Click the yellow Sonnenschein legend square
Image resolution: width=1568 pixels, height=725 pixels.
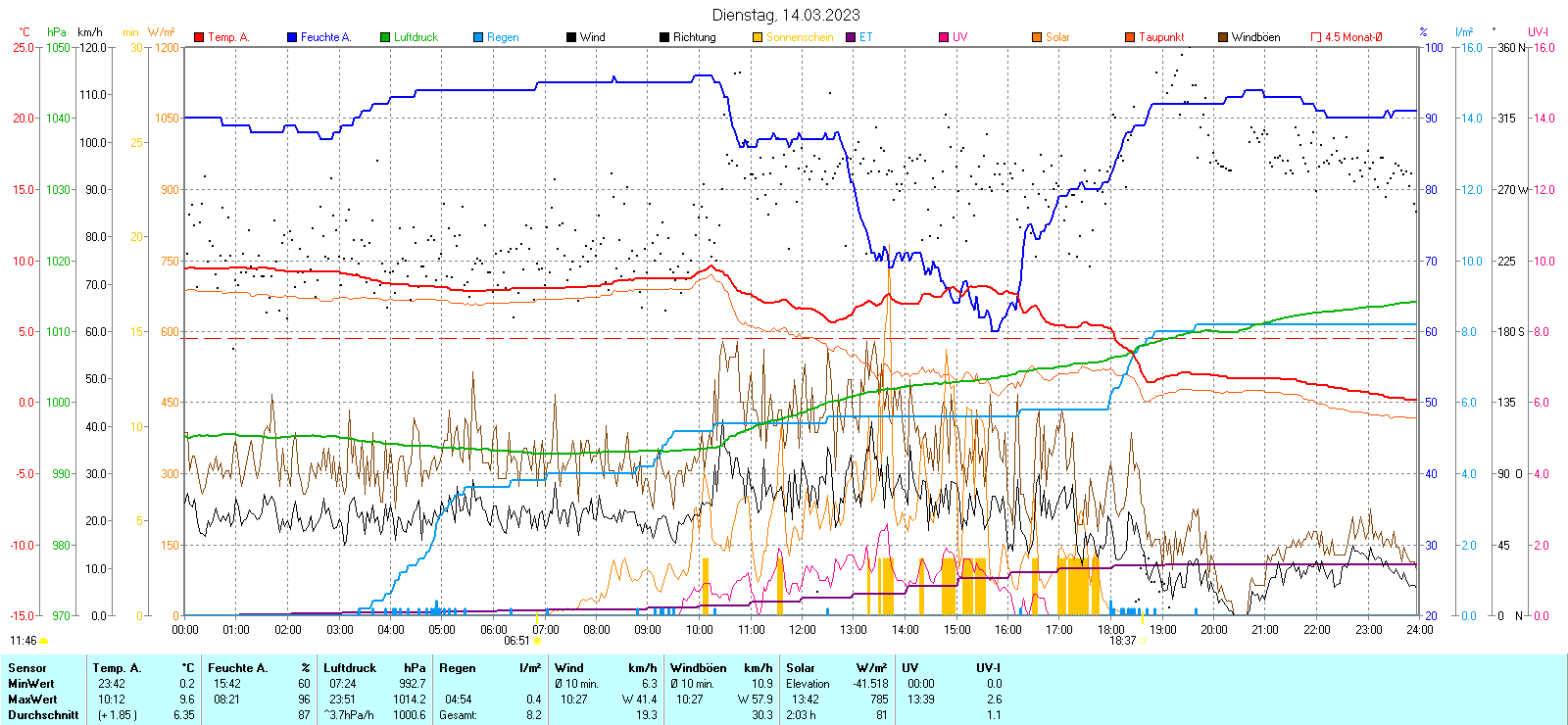[758, 37]
